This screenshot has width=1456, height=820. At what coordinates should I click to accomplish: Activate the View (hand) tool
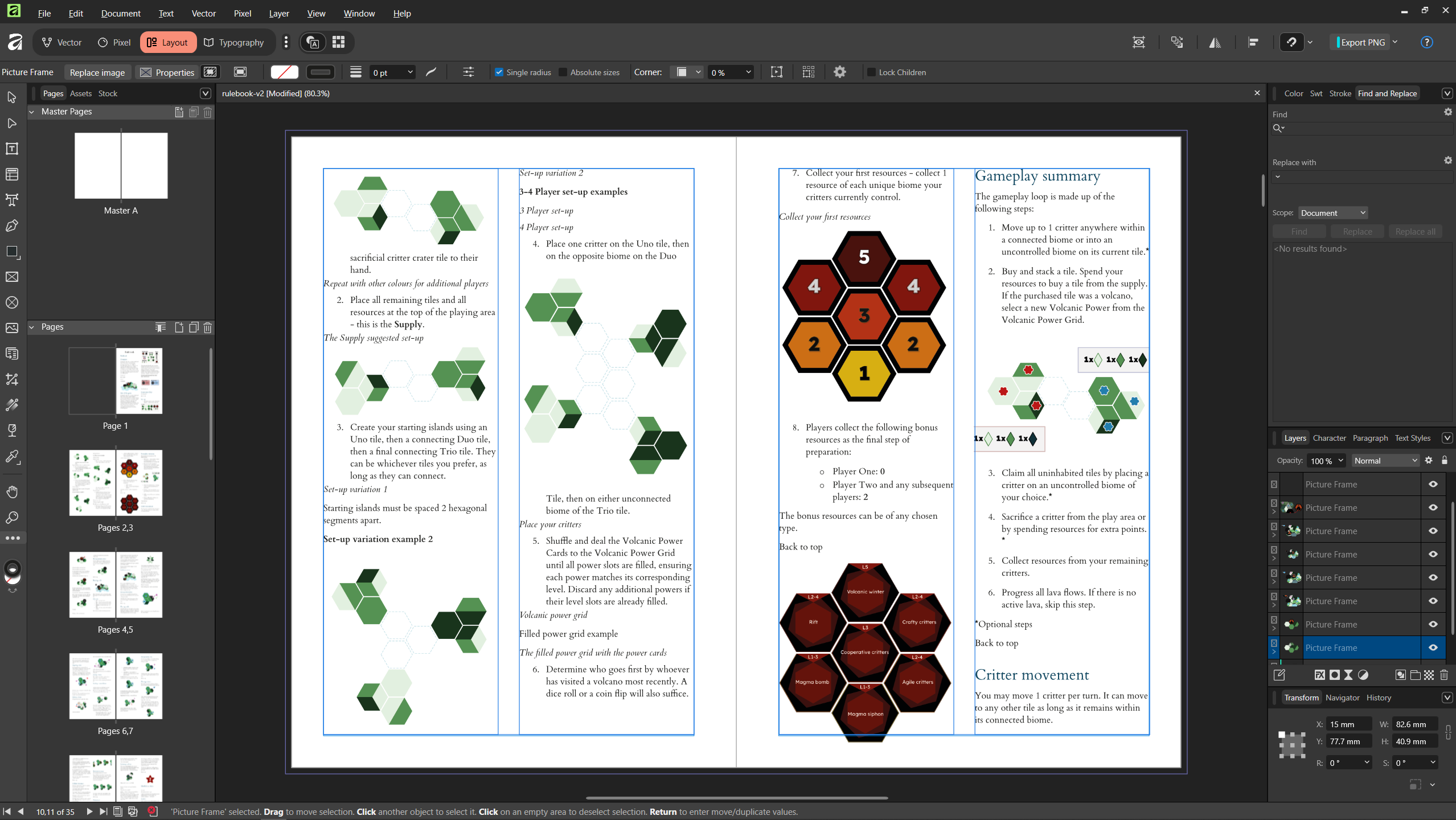12,491
